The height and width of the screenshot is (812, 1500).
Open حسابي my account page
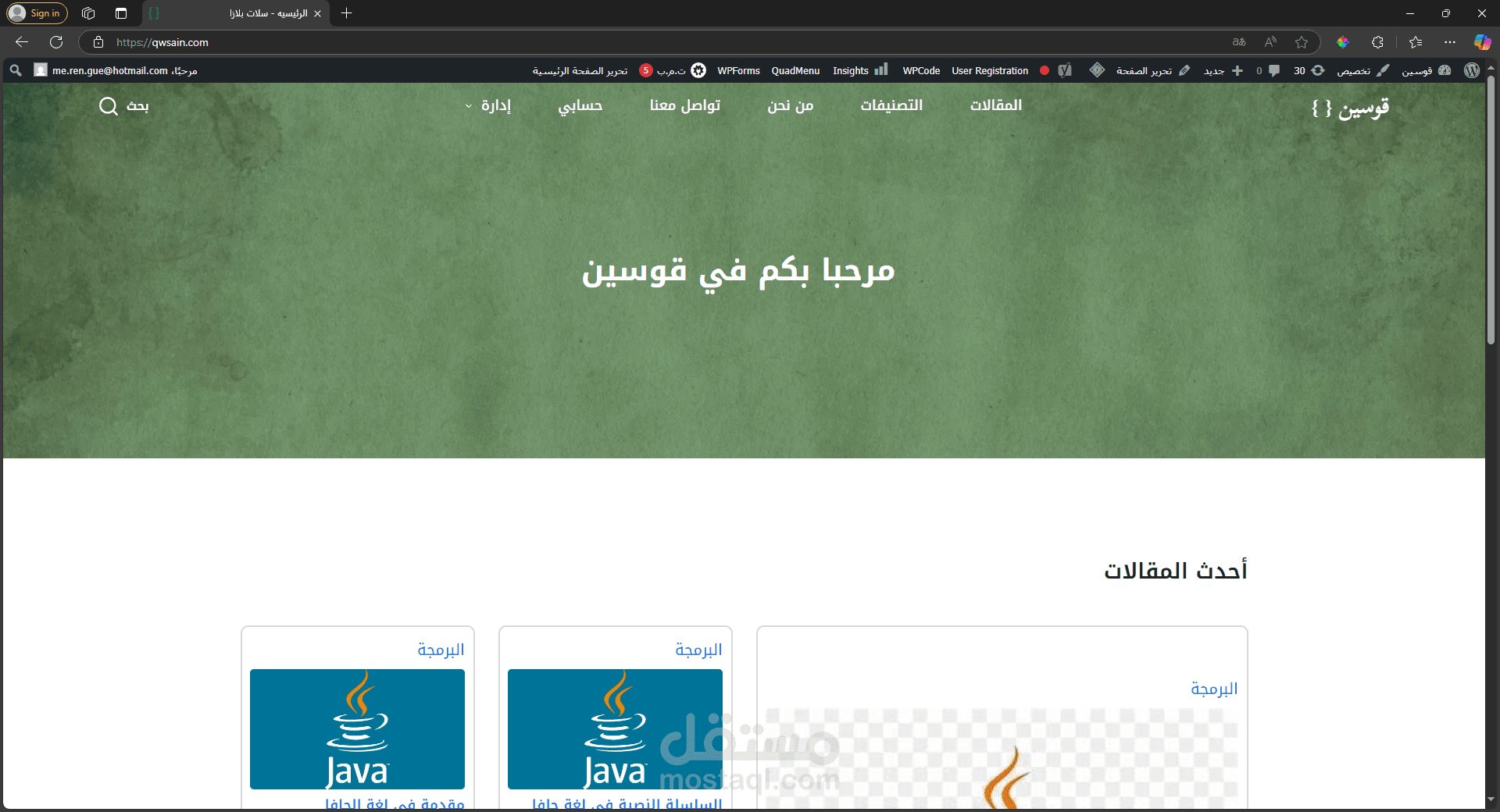(580, 105)
